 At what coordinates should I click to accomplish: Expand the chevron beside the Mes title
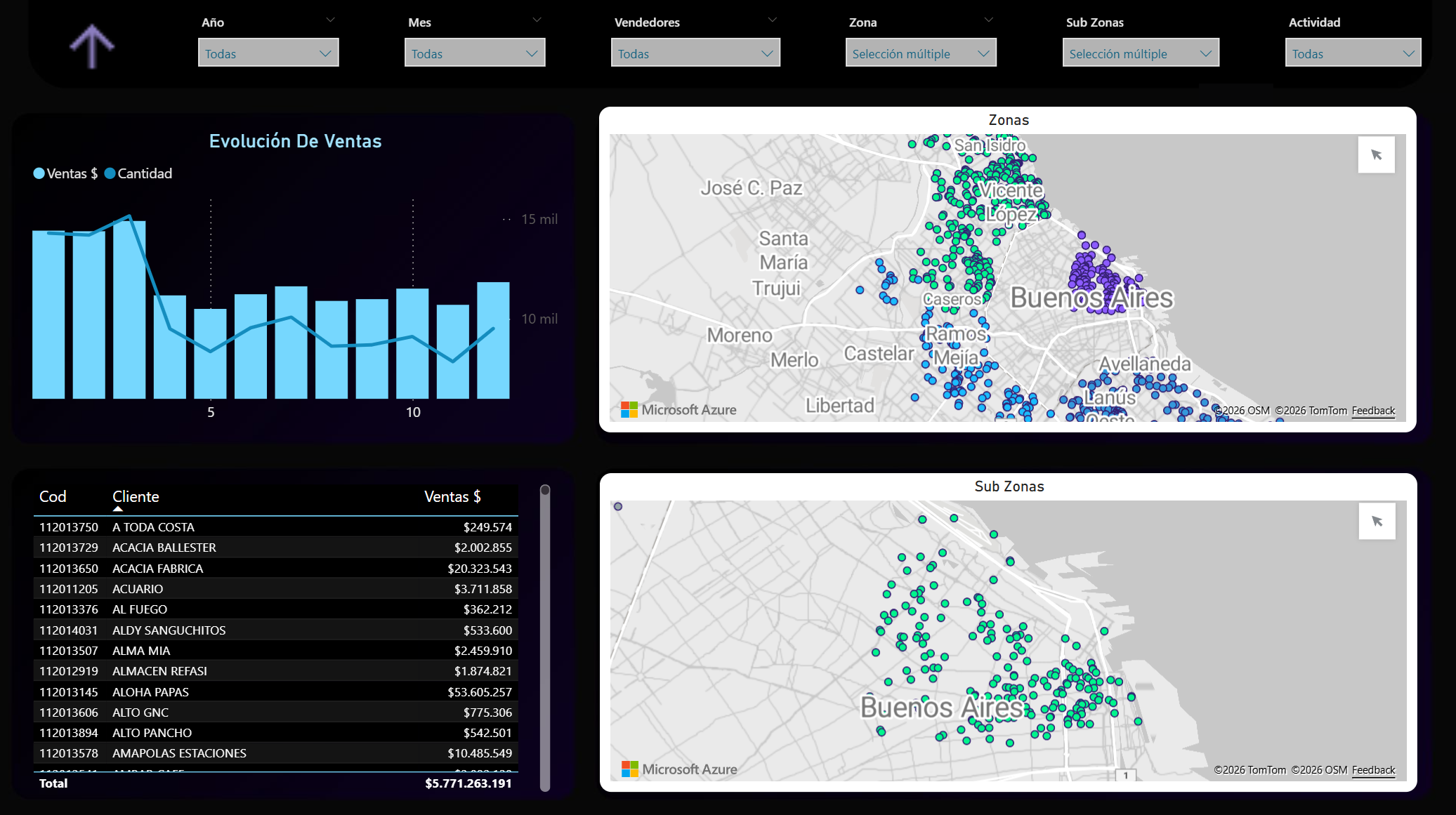537,20
